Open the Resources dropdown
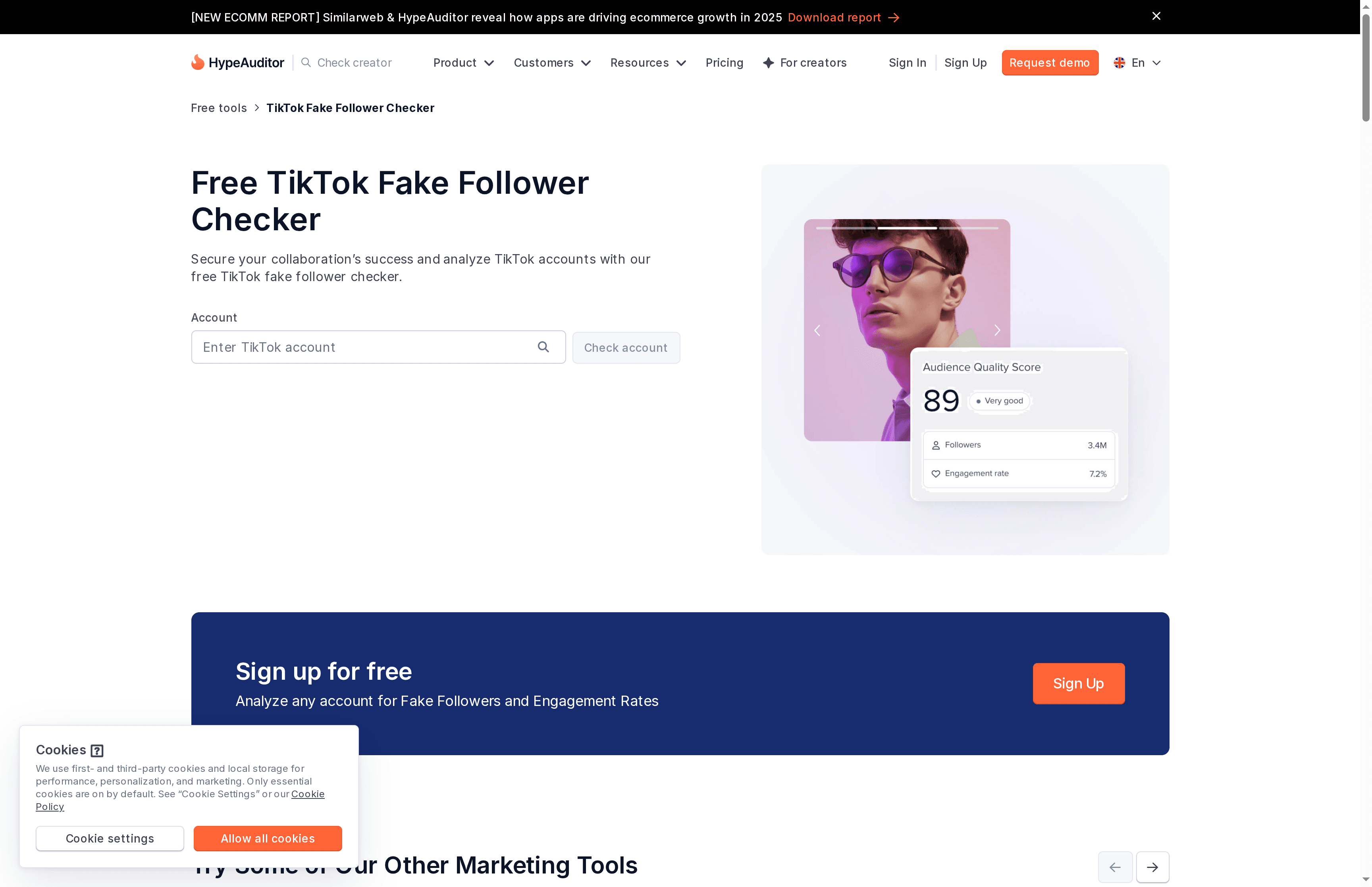The width and height of the screenshot is (1372, 887). point(647,63)
